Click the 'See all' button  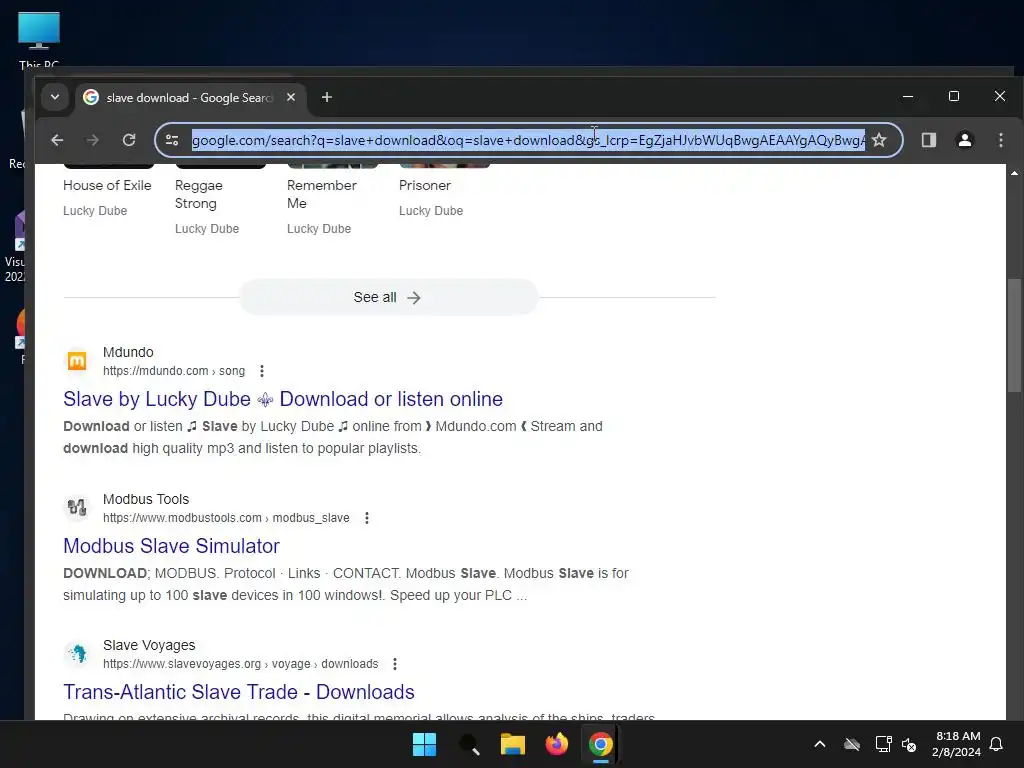[x=389, y=297]
